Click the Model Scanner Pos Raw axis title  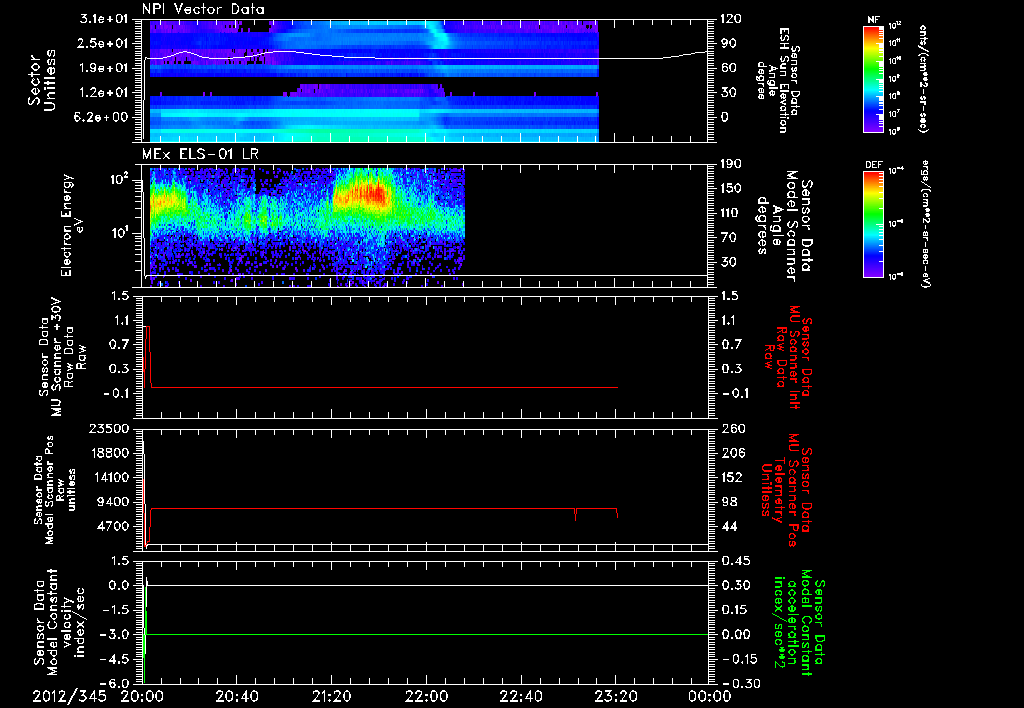tap(55, 489)
